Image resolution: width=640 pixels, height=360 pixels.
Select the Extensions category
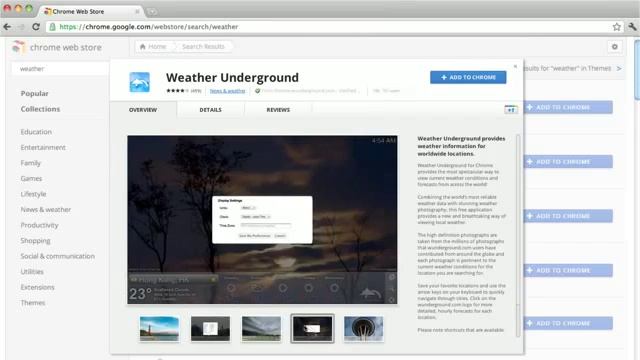point(37,287)
